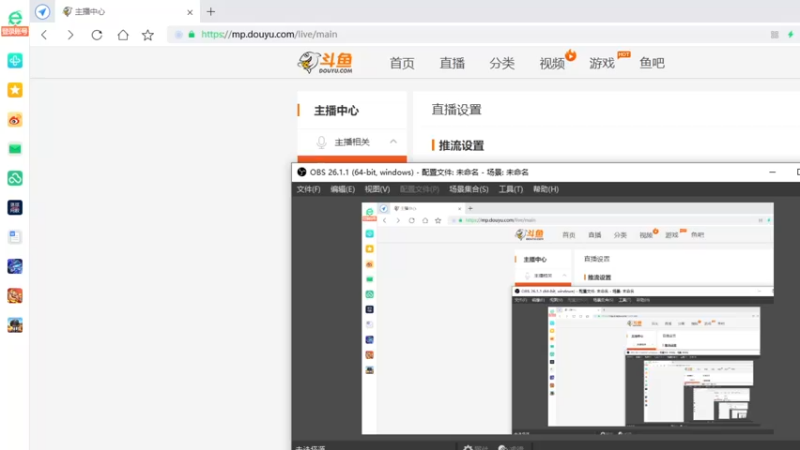Click the browser address bar URL
This screenshot has width=800, height=450.
(x=269, y=35)
